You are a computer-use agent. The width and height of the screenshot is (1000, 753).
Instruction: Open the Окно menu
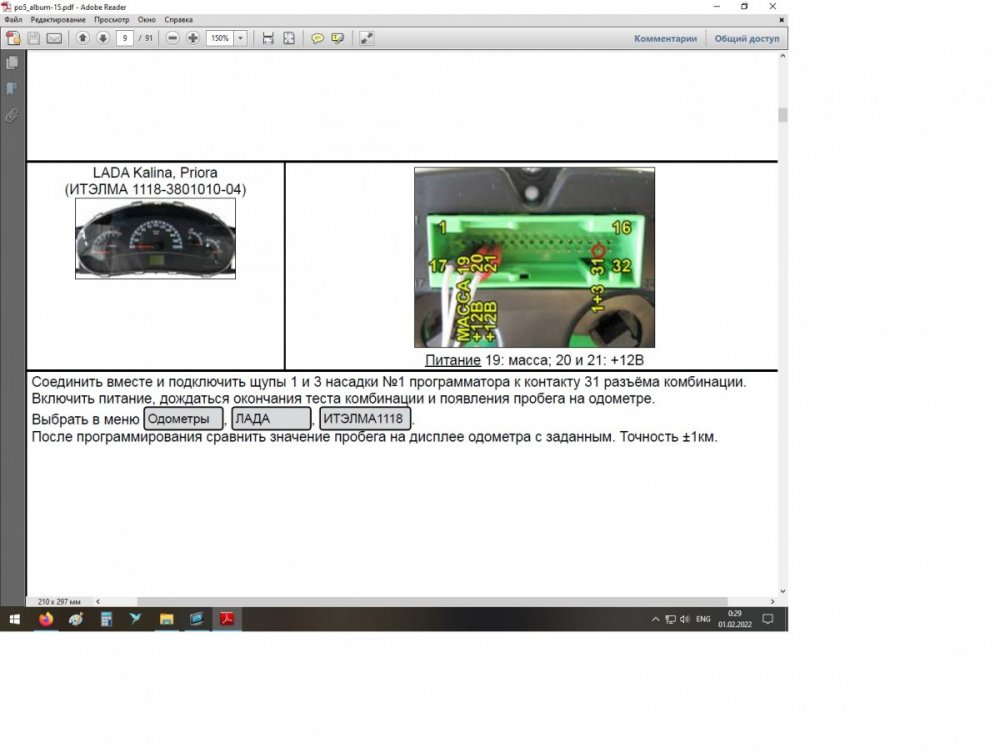coord(147,20)
